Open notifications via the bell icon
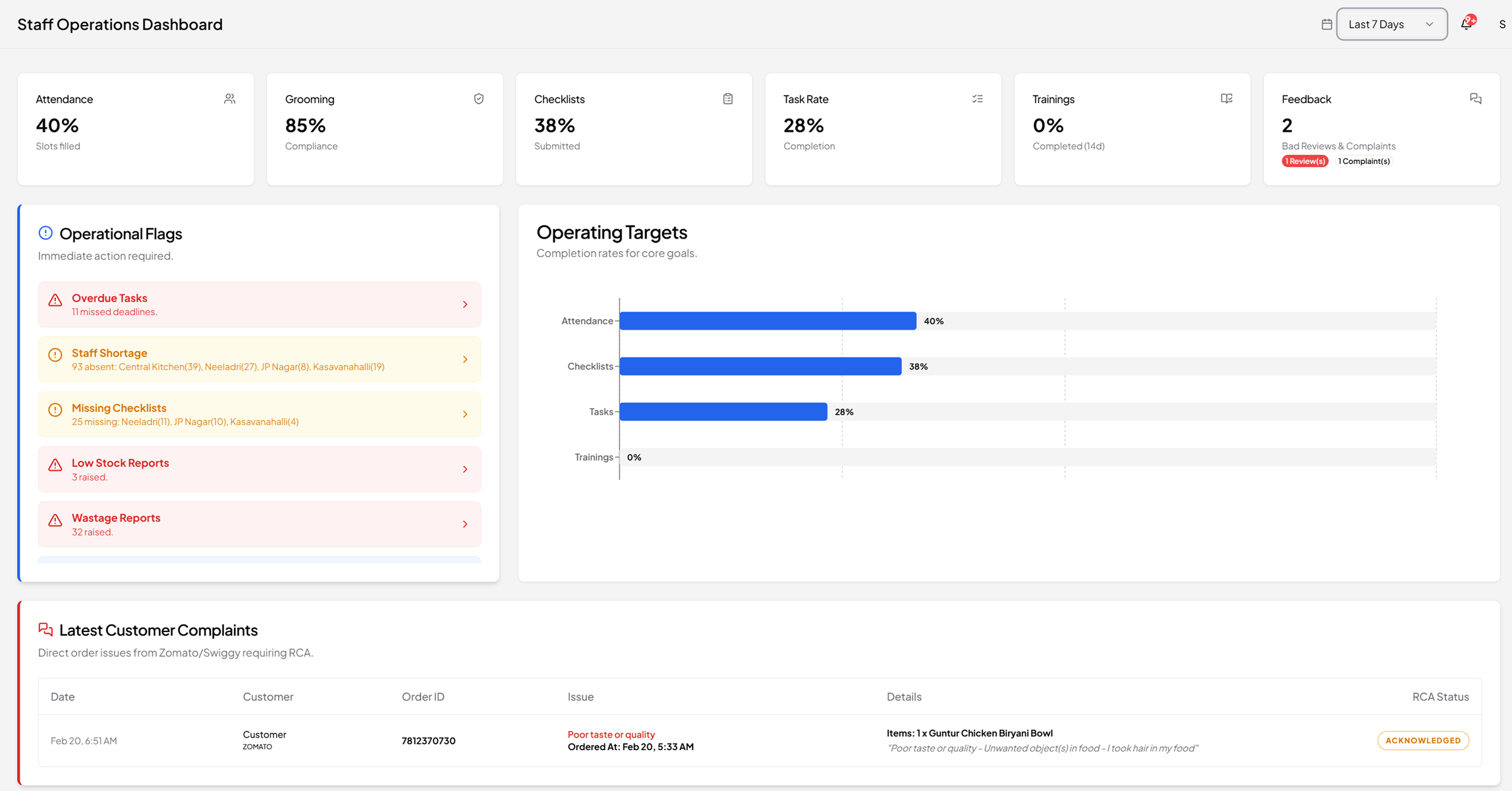Viewport: 1512px width, 791px height. pos(1466,24)
